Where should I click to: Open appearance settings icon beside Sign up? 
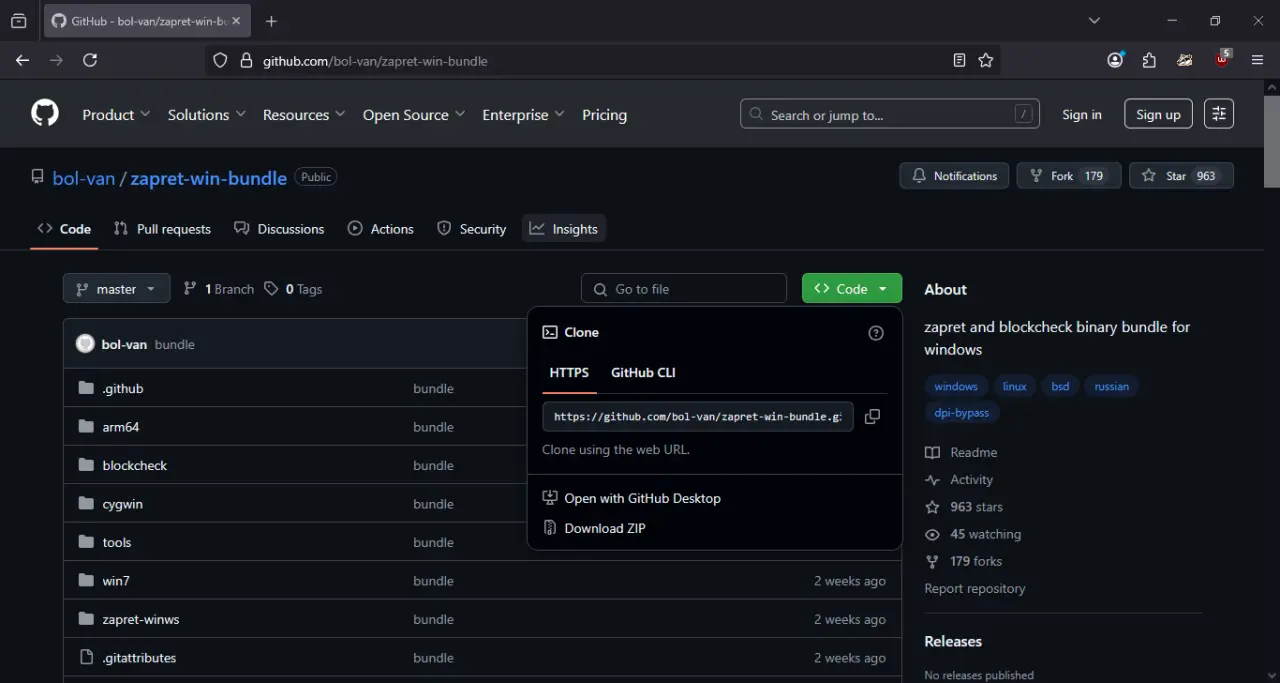pos(1218,114)
